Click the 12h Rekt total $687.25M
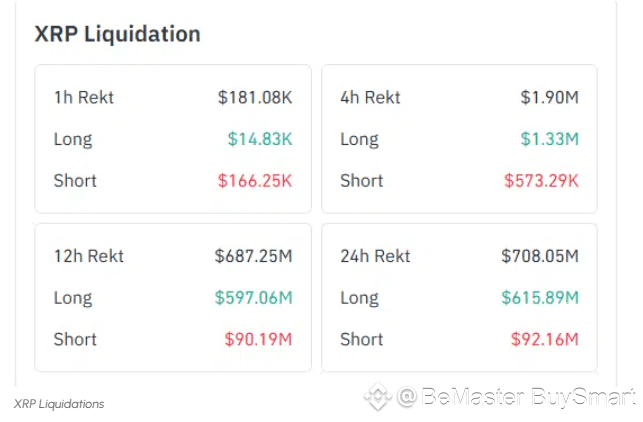 253,256
